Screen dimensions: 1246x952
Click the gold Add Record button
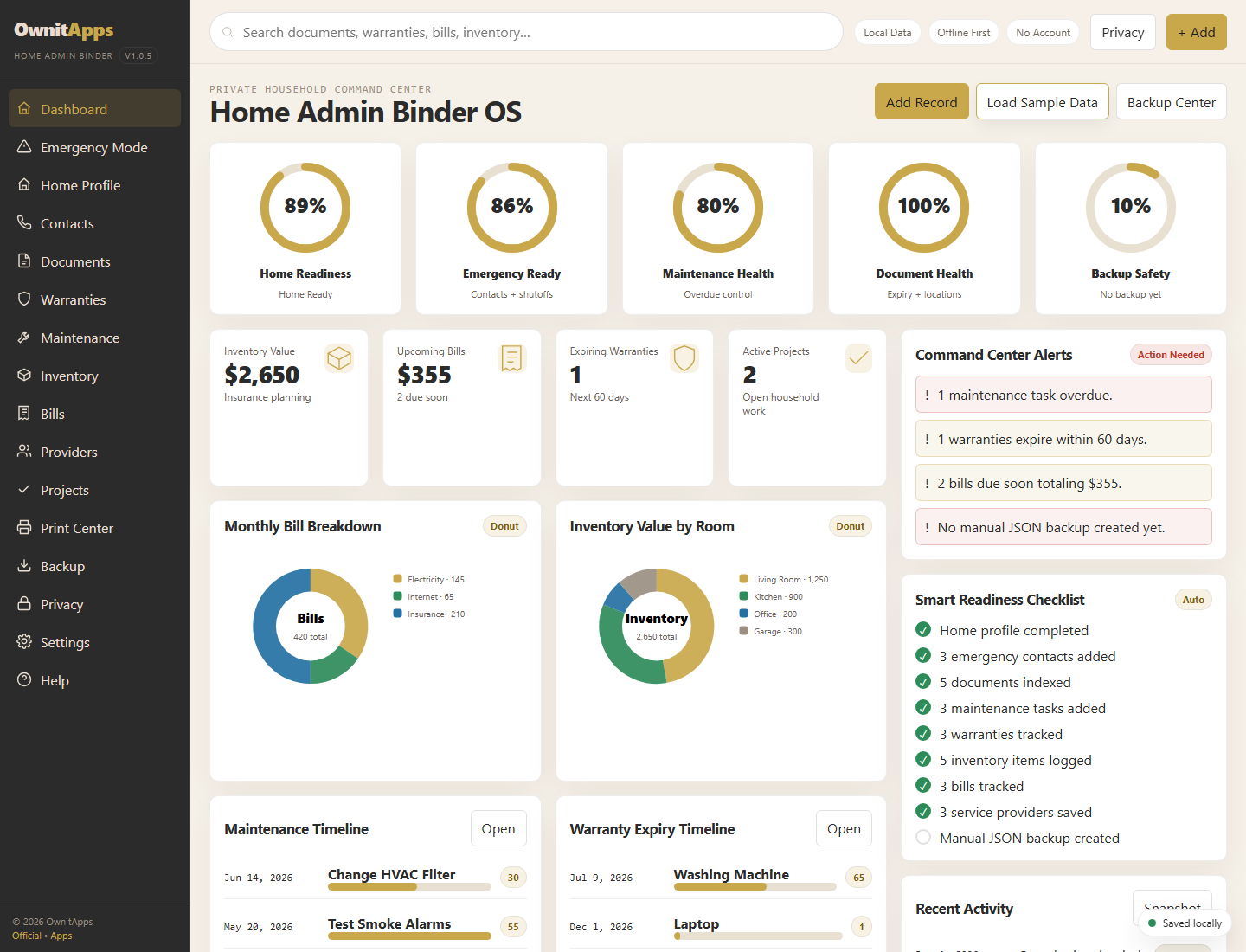(x=922, y=102)
